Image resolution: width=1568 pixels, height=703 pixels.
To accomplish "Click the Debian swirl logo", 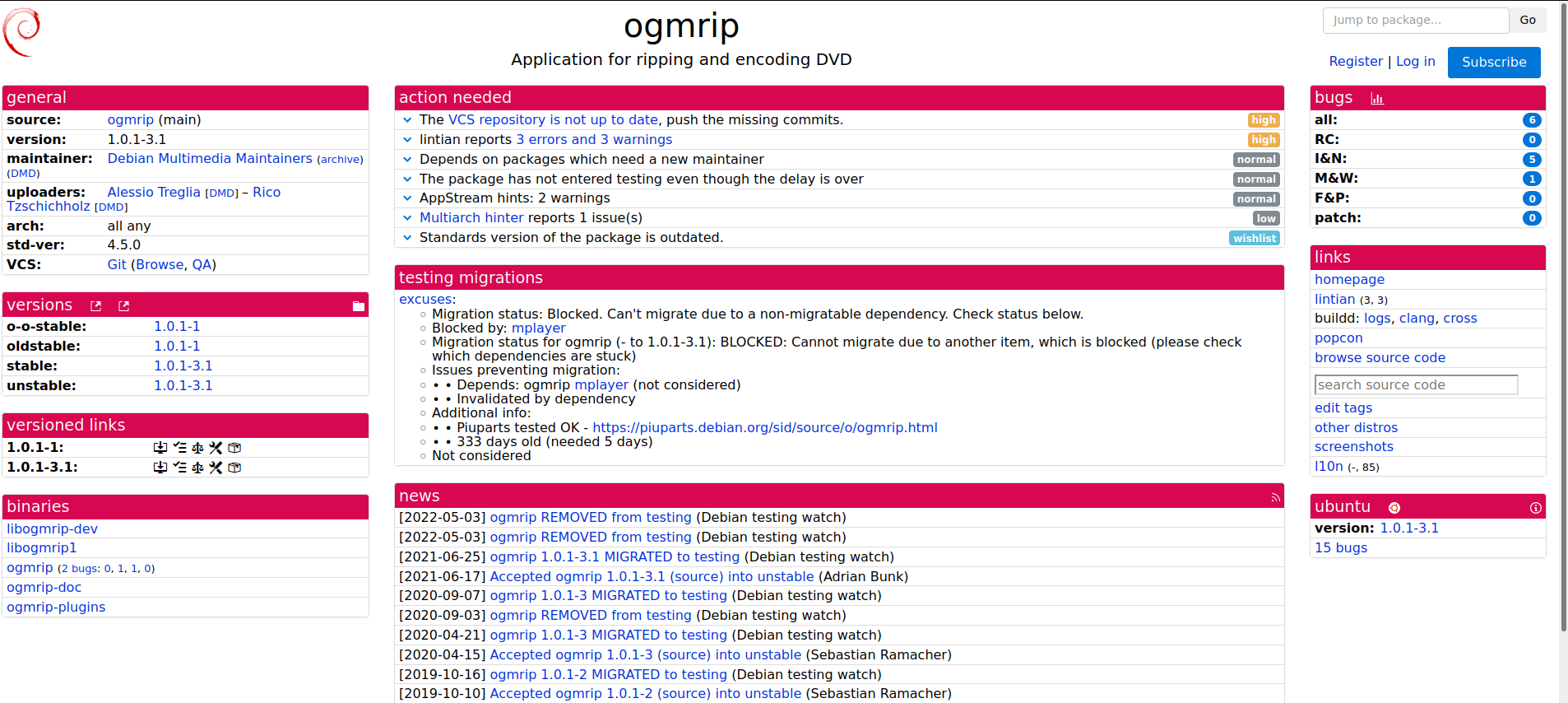I will 21,32.
